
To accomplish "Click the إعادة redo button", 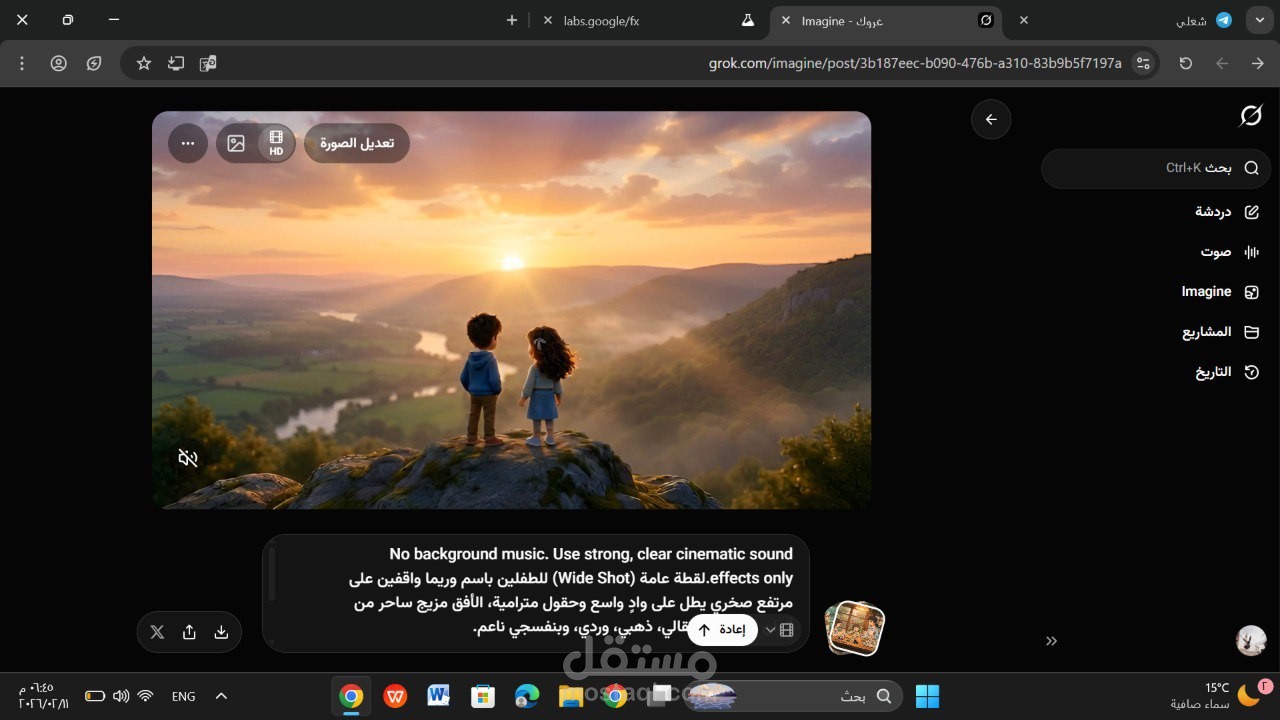I will pos(722,629).
